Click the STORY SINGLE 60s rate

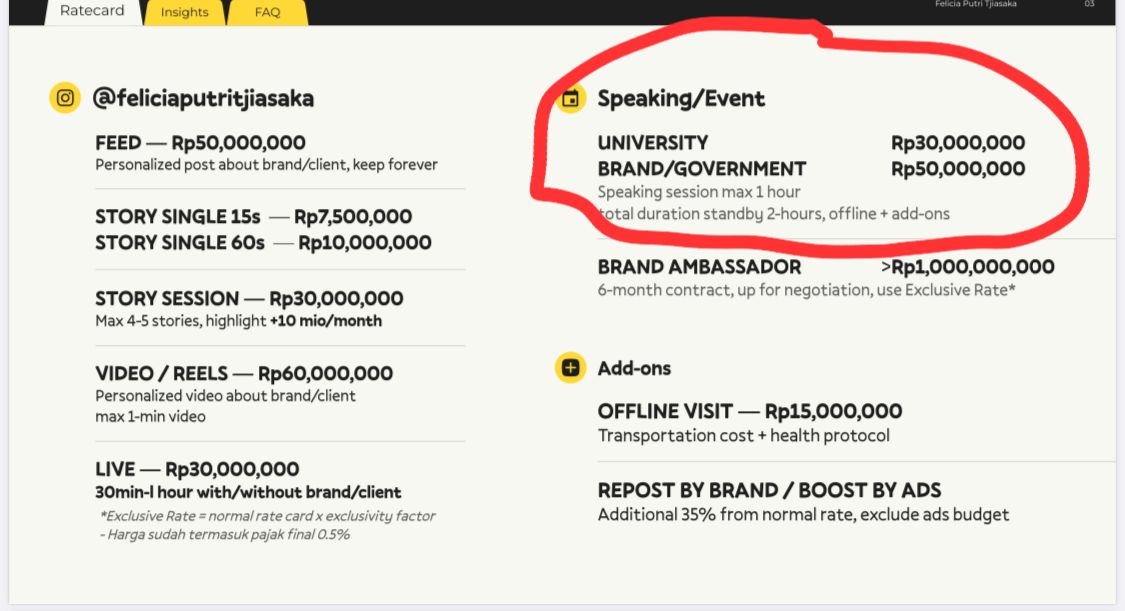tap(263, 242)
